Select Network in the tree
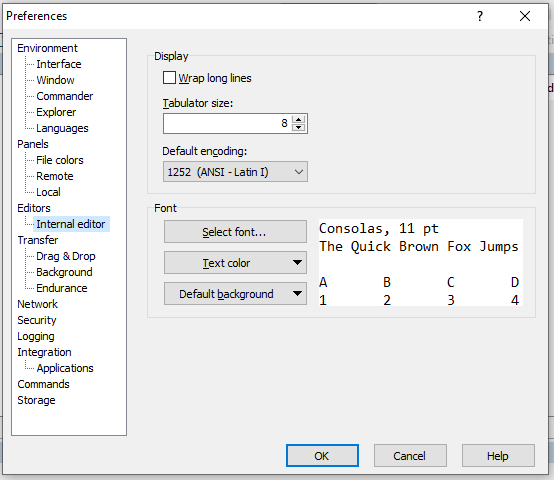 point(37,304)
